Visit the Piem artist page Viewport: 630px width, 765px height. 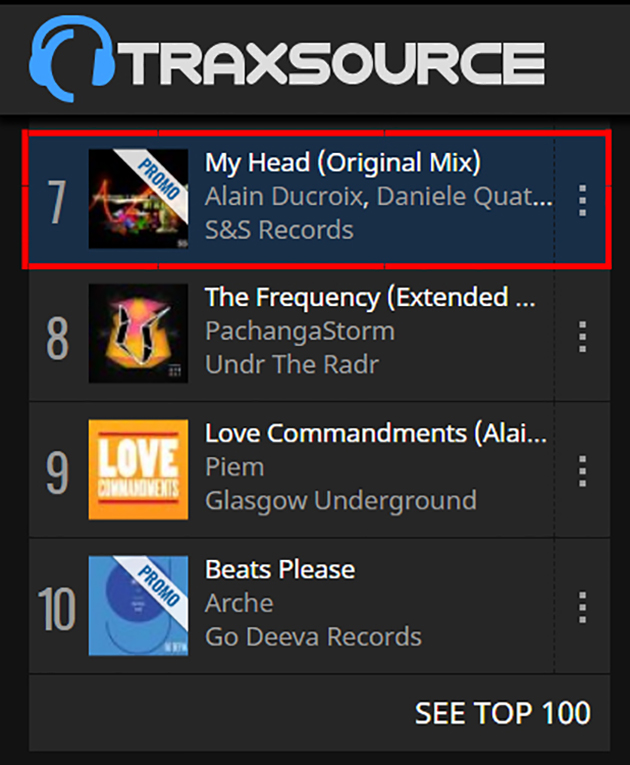[x=235, y=467]
